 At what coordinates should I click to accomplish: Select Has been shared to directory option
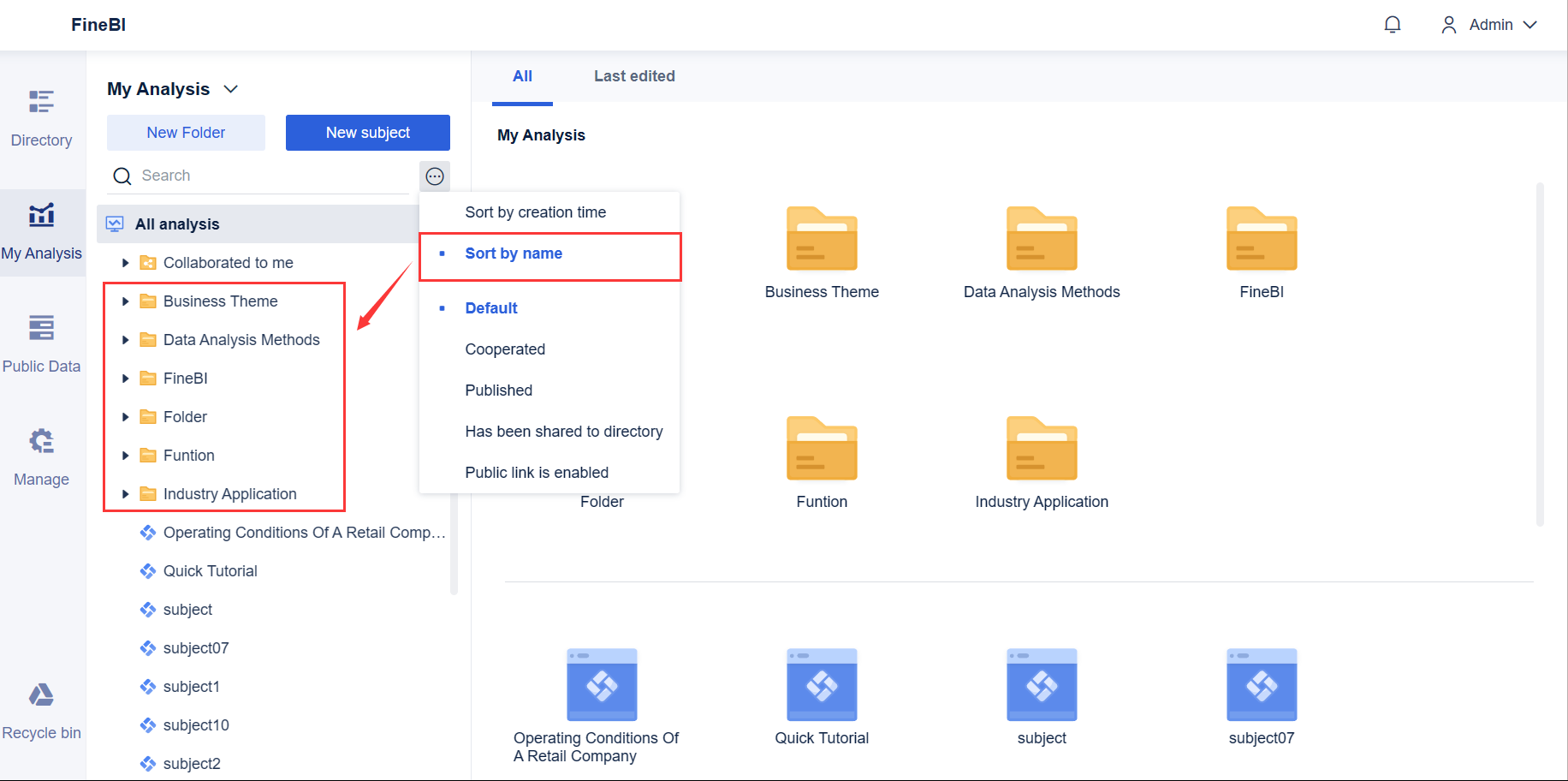click(x=564, y=431)
